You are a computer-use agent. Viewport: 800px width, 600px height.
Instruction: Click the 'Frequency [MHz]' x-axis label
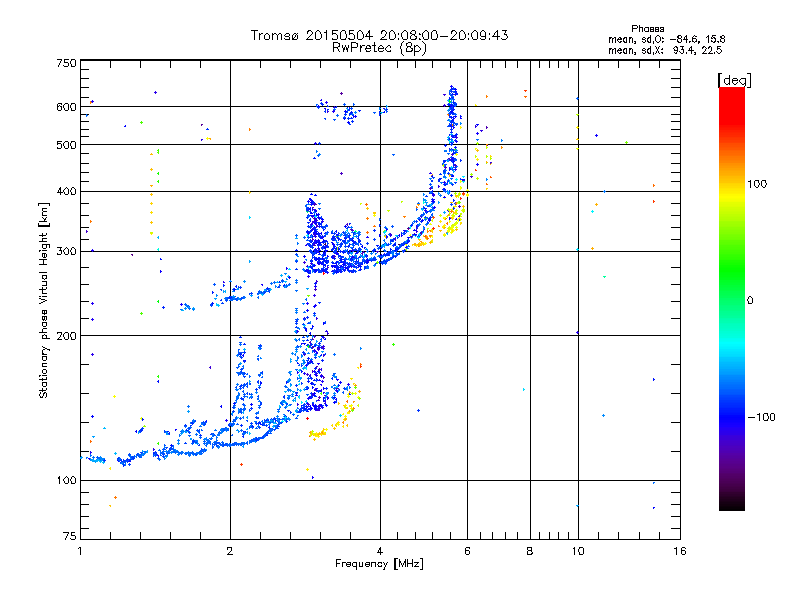pos(379,564)
